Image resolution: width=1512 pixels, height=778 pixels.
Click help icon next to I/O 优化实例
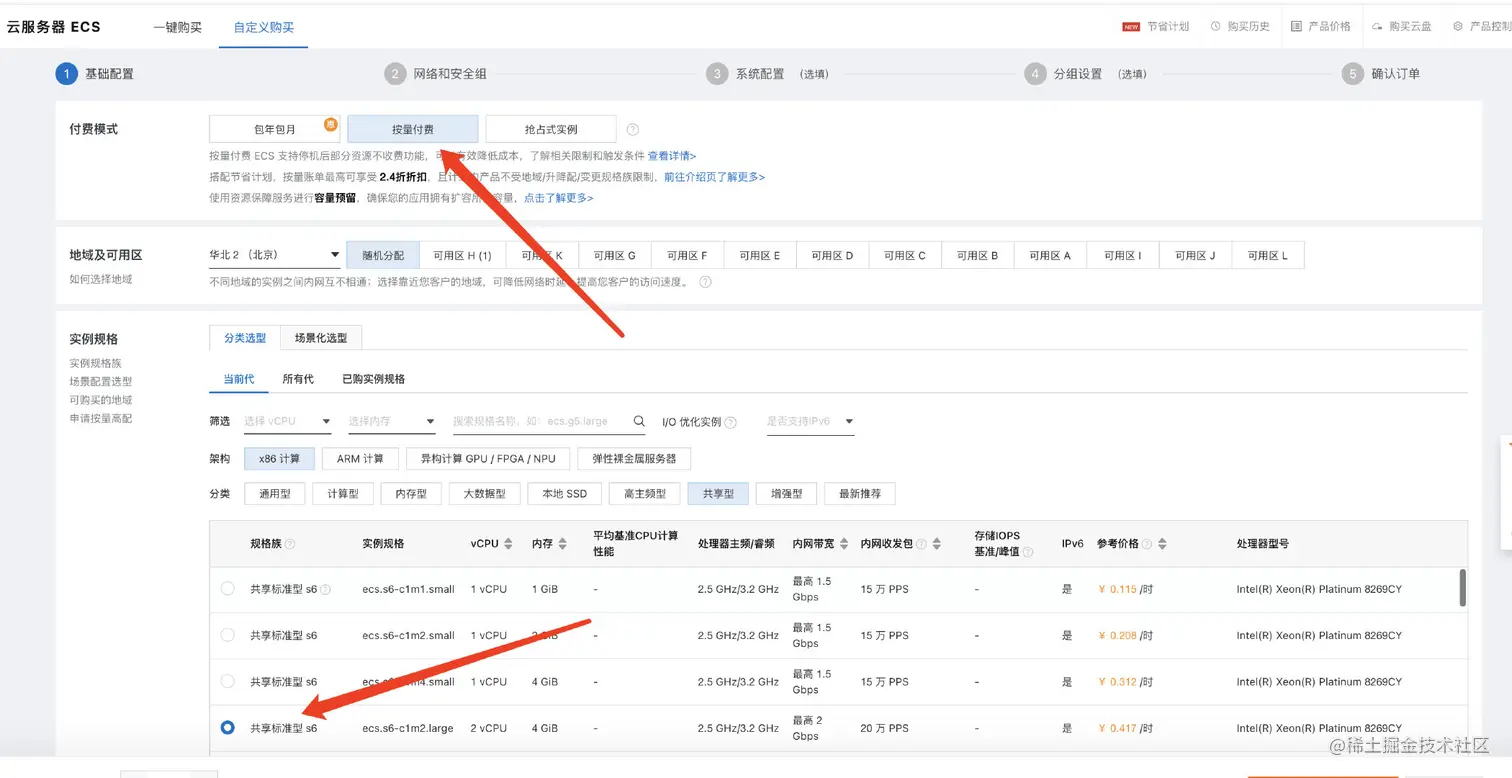click(x=731, y=422)
